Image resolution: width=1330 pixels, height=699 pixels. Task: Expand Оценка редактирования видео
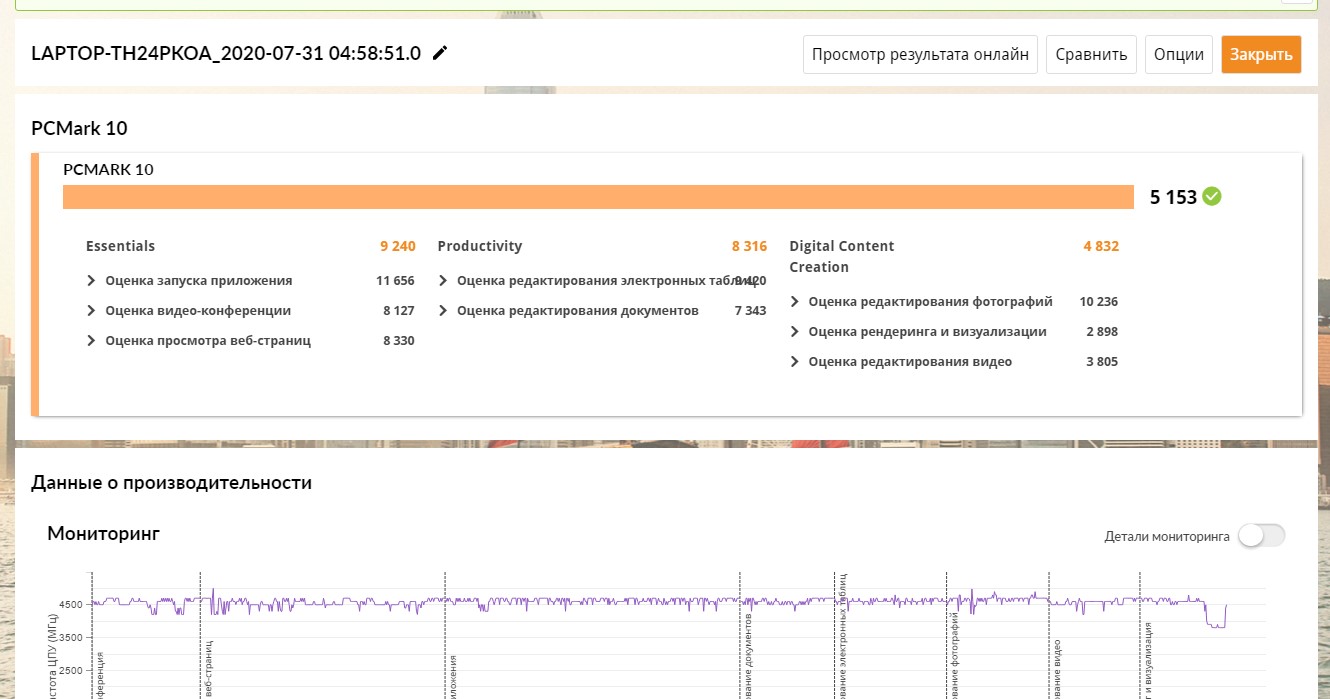click(795, 362)
